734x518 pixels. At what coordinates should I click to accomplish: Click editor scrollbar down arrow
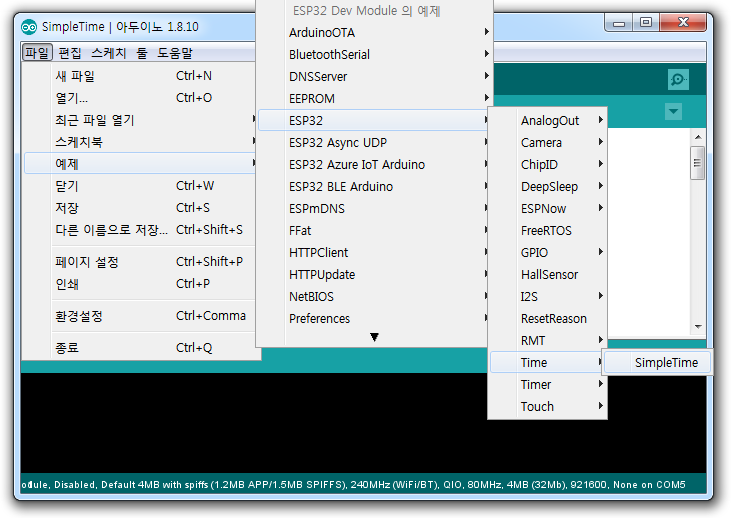(698, 327)
